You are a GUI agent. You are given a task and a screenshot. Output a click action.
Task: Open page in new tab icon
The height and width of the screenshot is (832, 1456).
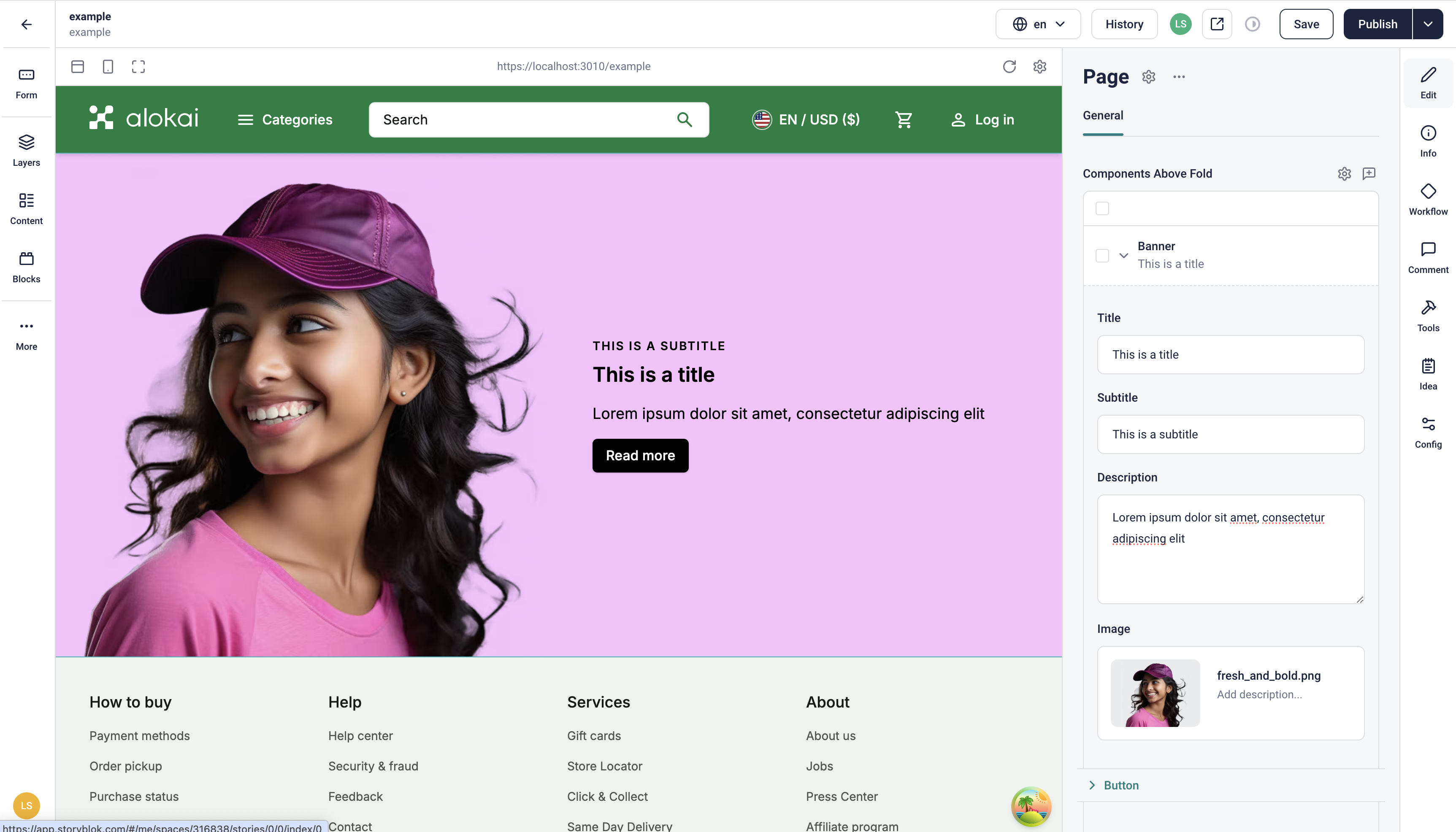point(1217,24)
